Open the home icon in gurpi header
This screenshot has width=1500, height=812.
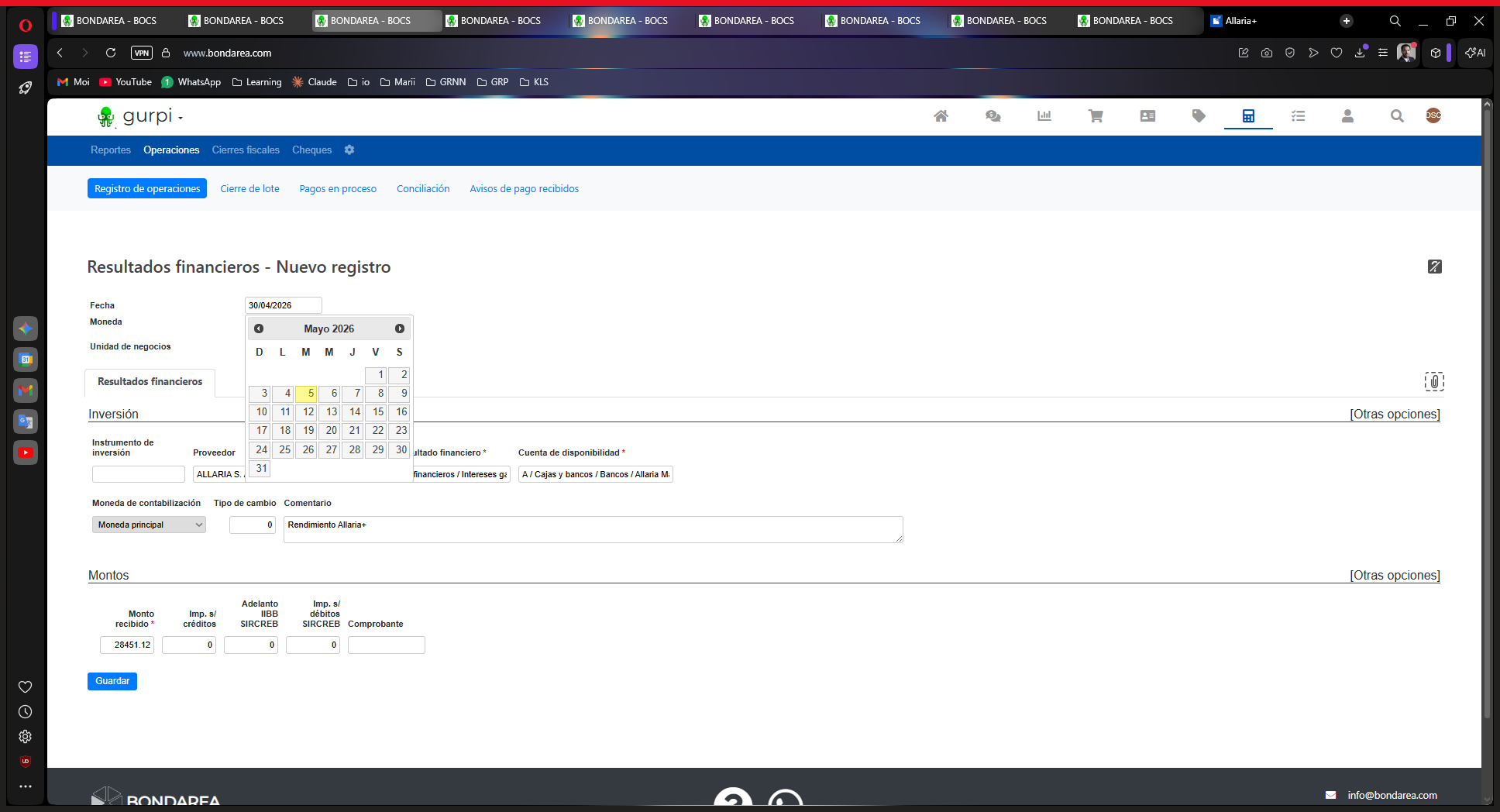(941, 116)
